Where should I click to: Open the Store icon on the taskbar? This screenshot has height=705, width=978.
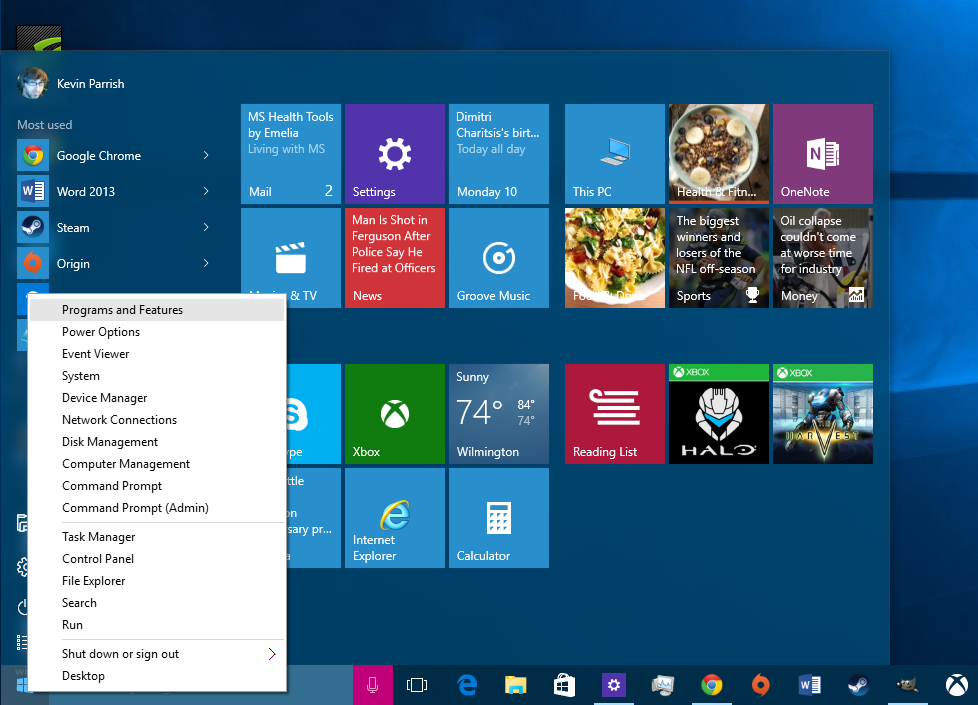click(564, 685)
